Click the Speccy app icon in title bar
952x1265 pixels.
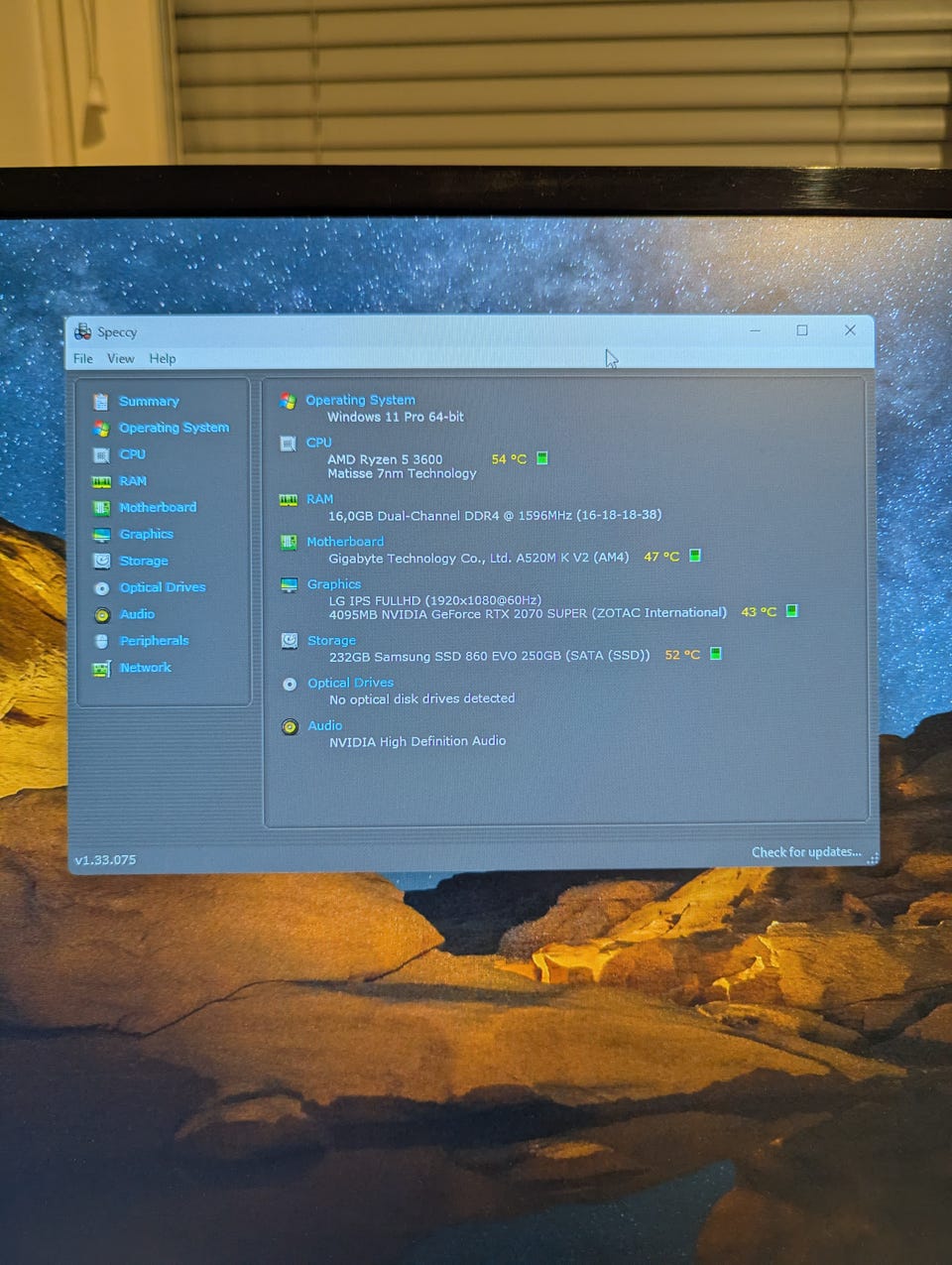[x=83, y=331]
